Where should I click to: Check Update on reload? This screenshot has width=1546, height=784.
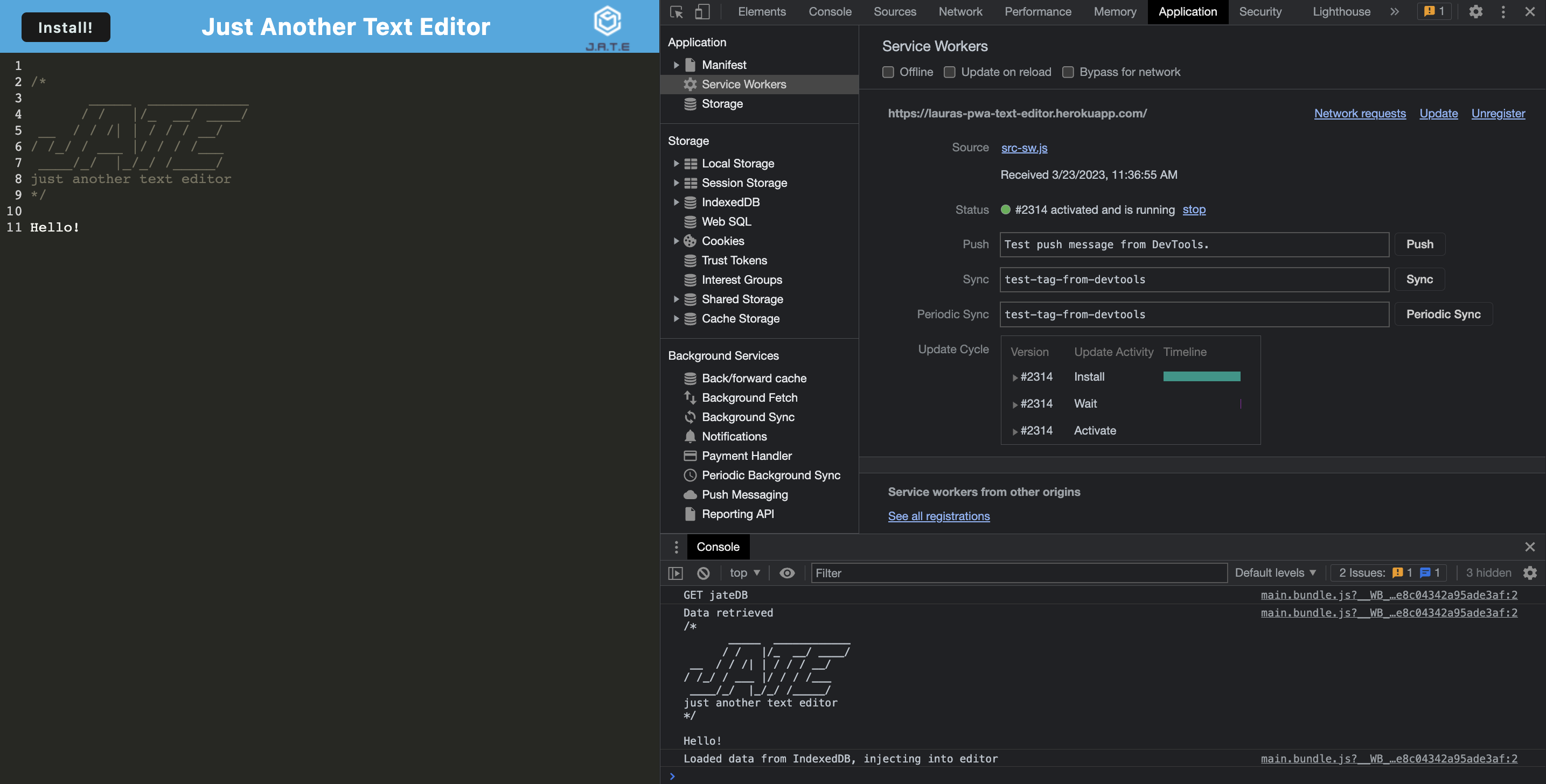[950, 72]
